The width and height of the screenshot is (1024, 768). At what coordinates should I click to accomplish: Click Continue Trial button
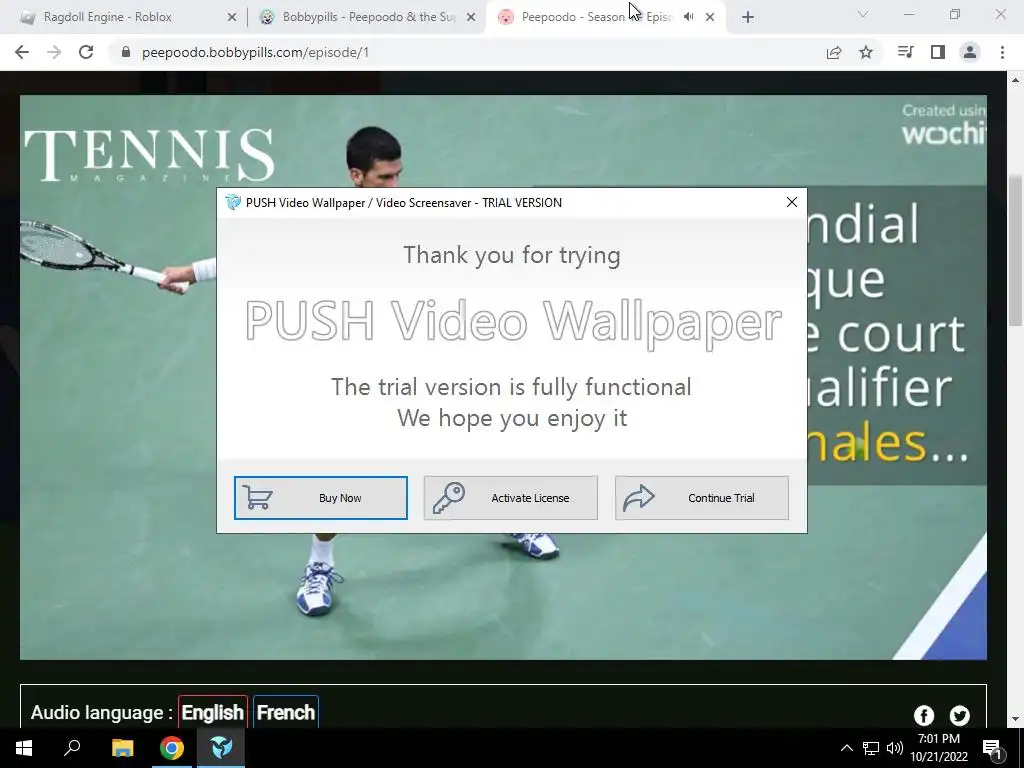pos(702,498)
